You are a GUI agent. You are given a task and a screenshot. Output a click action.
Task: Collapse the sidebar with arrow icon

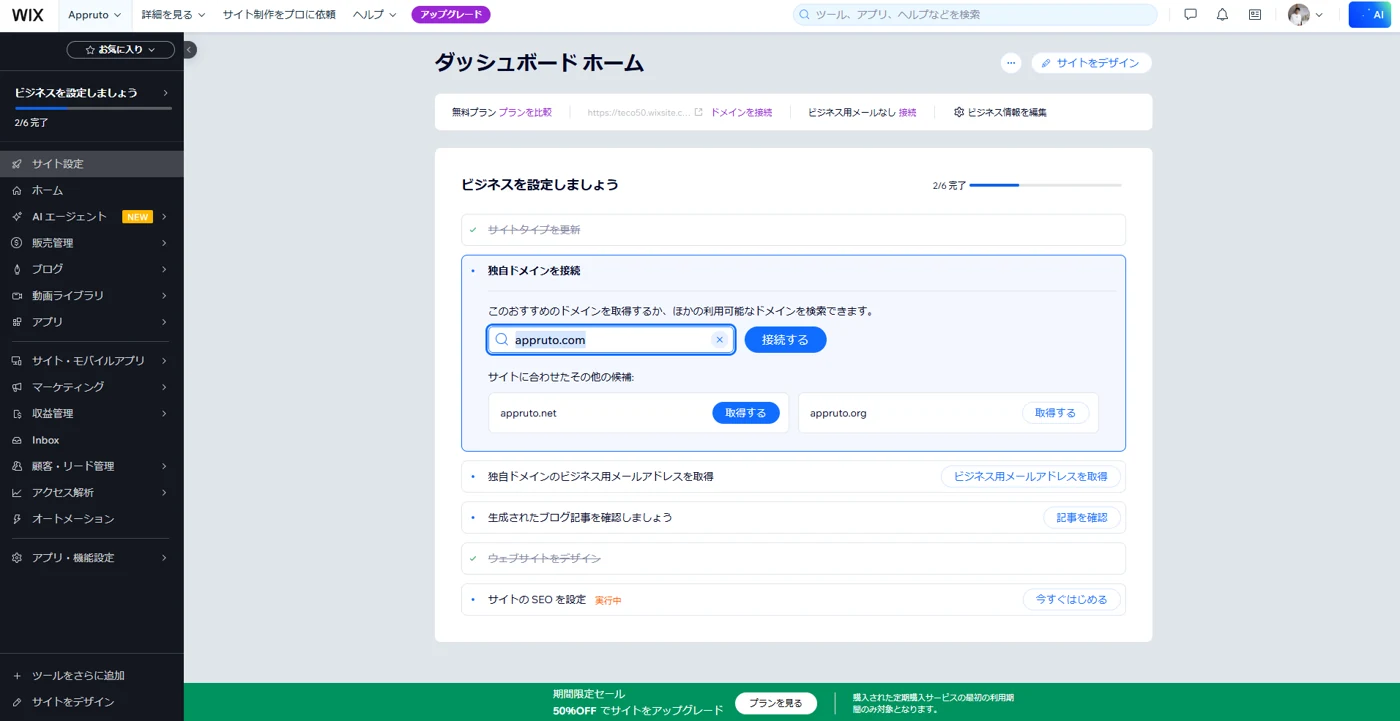189,50
